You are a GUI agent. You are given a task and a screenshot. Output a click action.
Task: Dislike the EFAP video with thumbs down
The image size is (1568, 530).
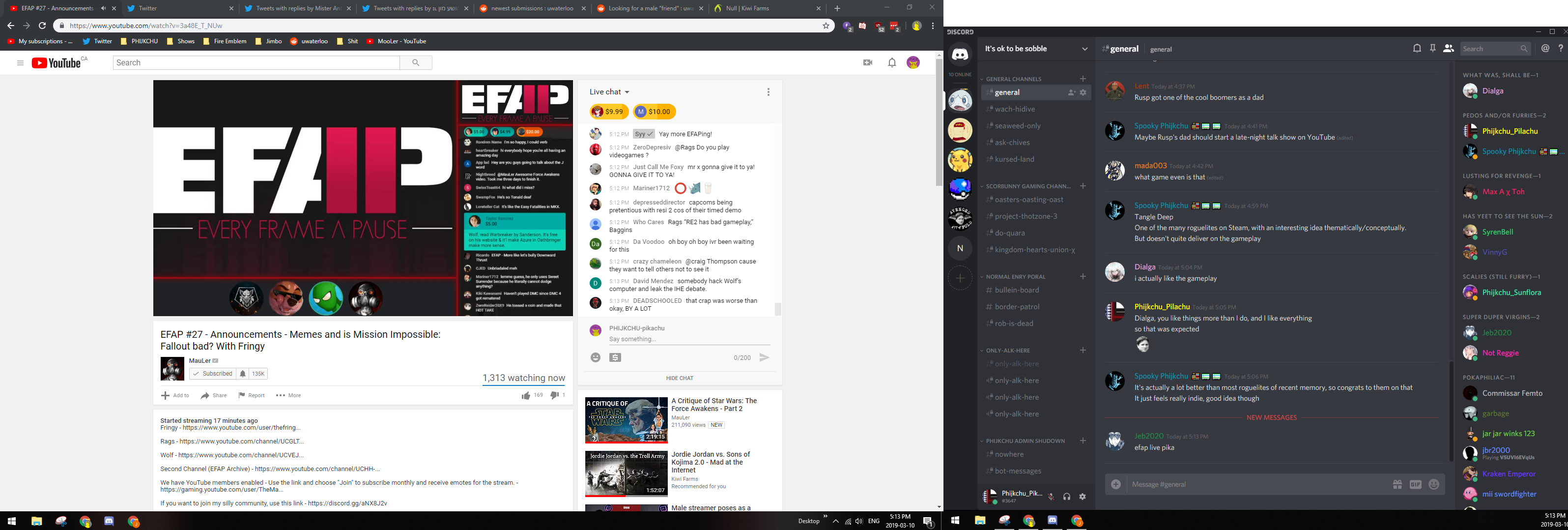pyautogui.click(x=554, y=395)
